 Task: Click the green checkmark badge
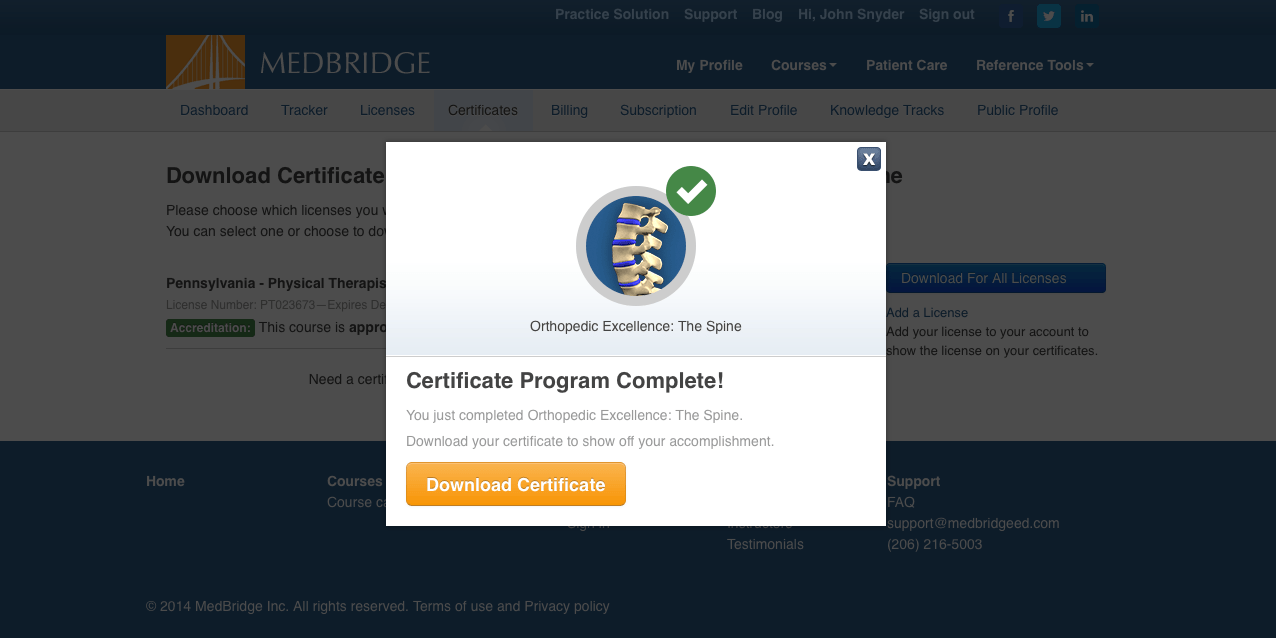(691, 191)
